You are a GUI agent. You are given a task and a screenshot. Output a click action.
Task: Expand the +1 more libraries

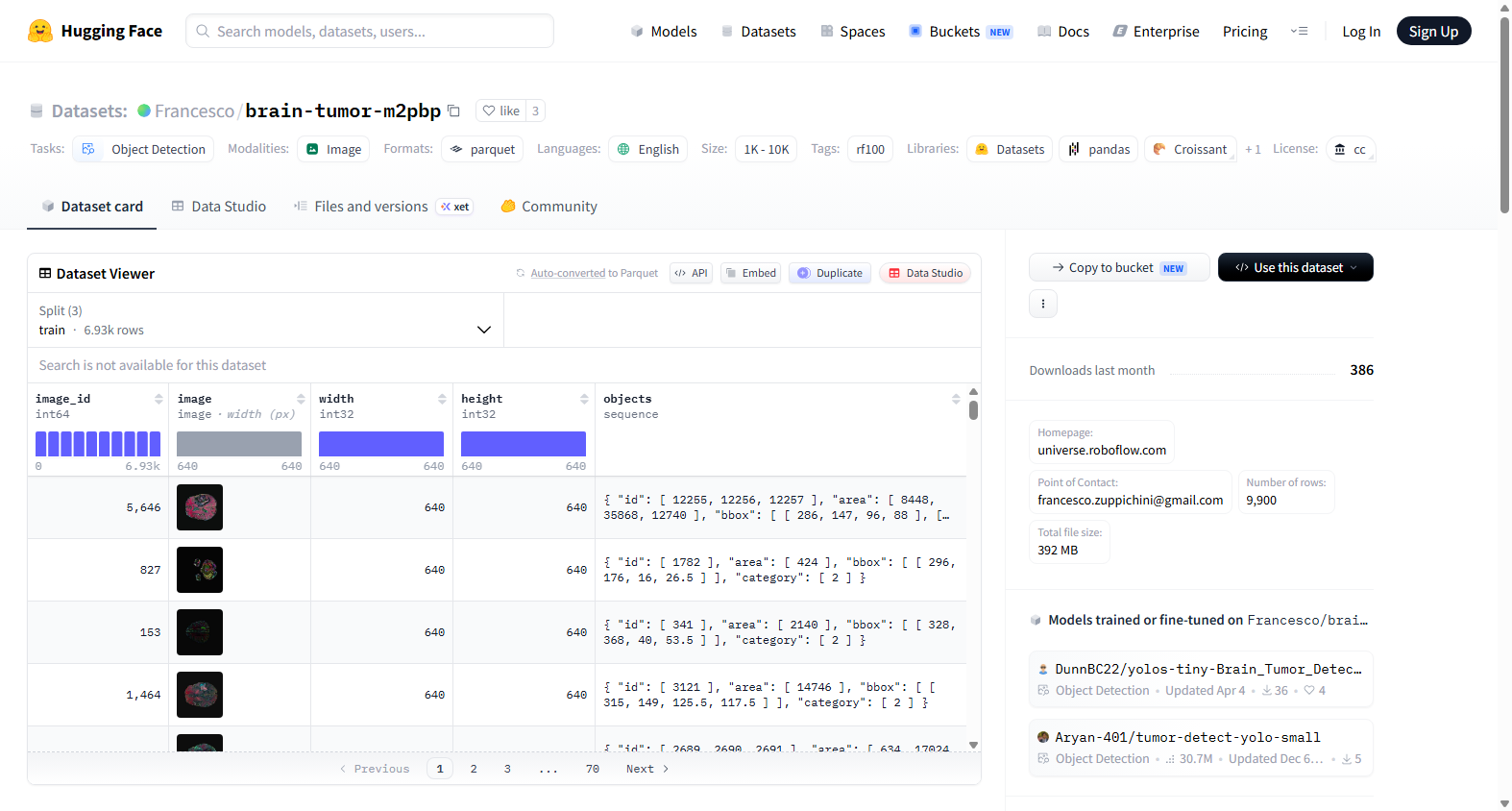pos(1253,149)
